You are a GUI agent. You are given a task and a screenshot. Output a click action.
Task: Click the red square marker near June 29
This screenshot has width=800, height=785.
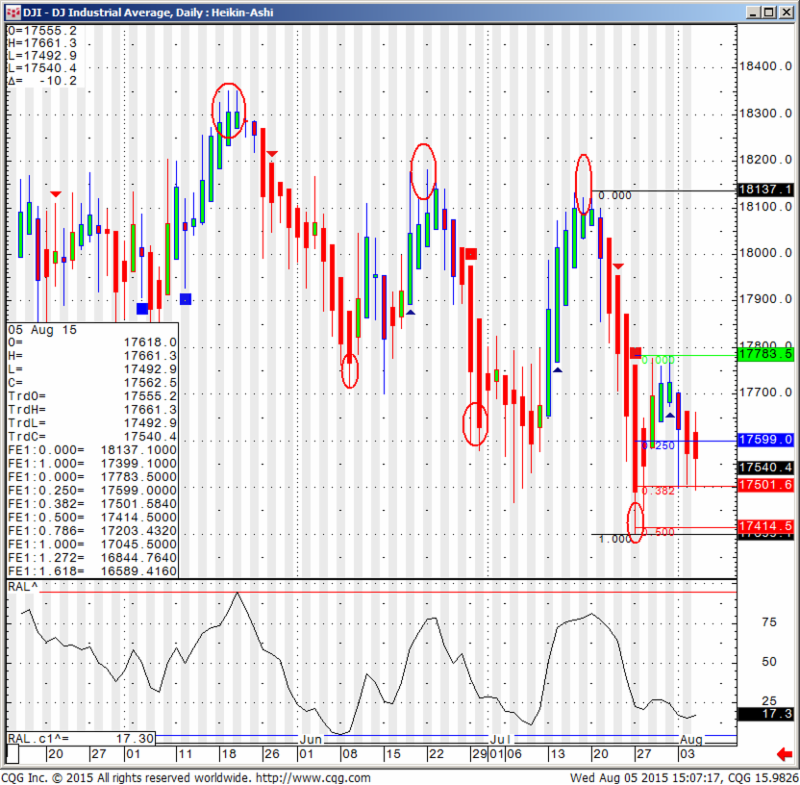coord(471,254)
